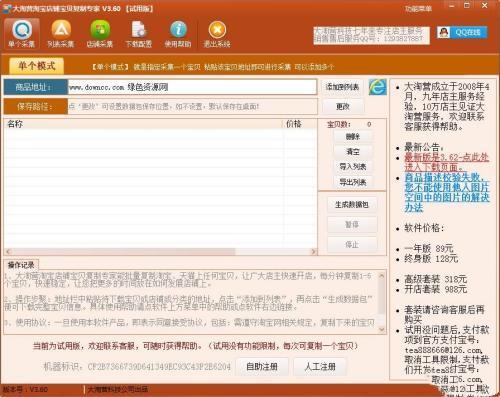Image resolution: width=500 pixels, height=397 pixels.
Task: Open the 列表采集 toolbar icon
Action: [61, 34]
